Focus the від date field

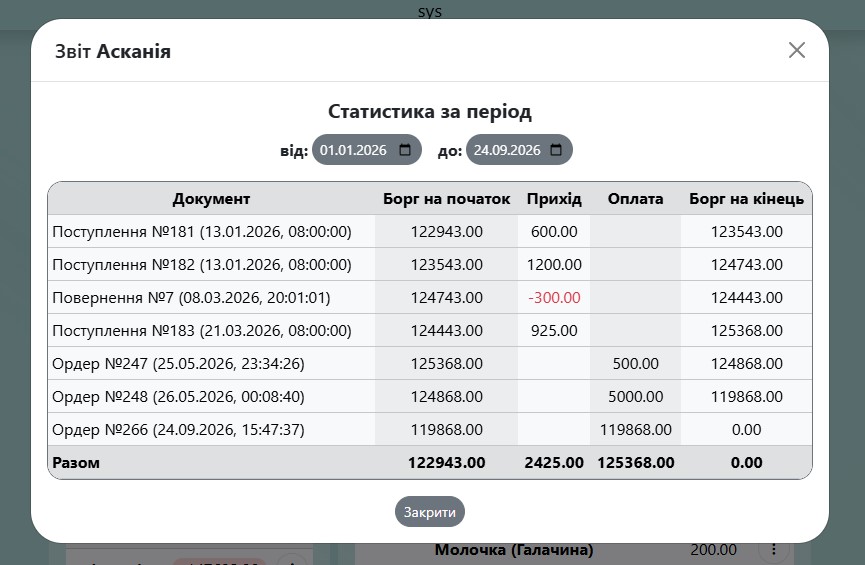click(367, 150)
